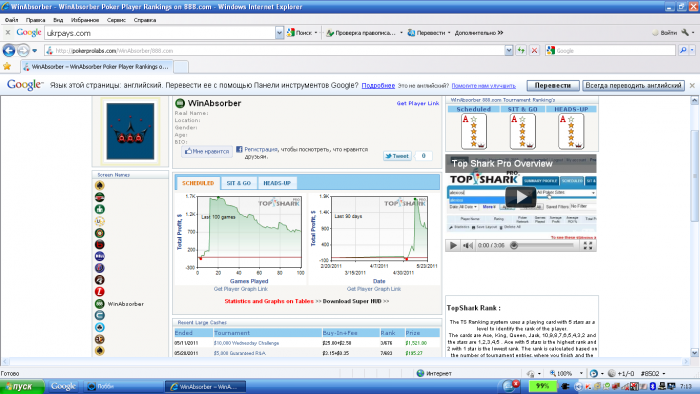Screen dimensions: 700x394
Task: Click the search magnifier in Google search box
Action: [683, 50]
